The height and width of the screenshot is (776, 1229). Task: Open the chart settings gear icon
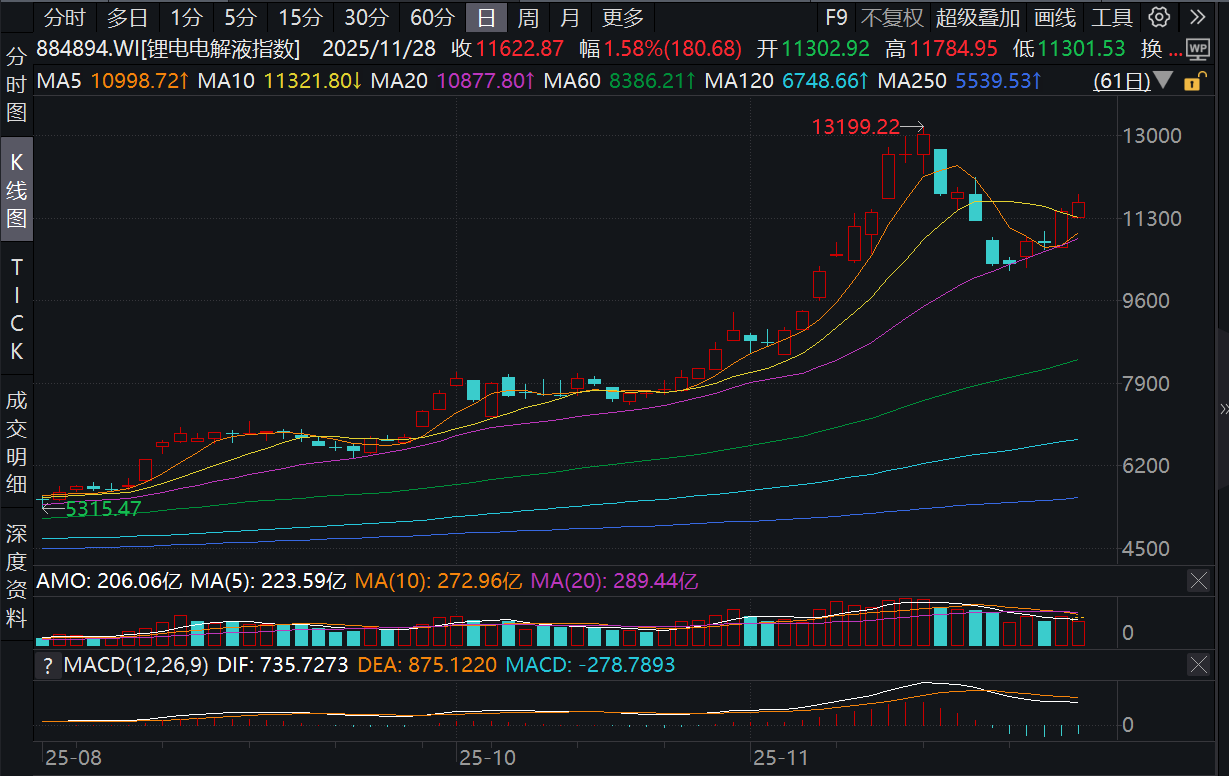coord(1159,17)
